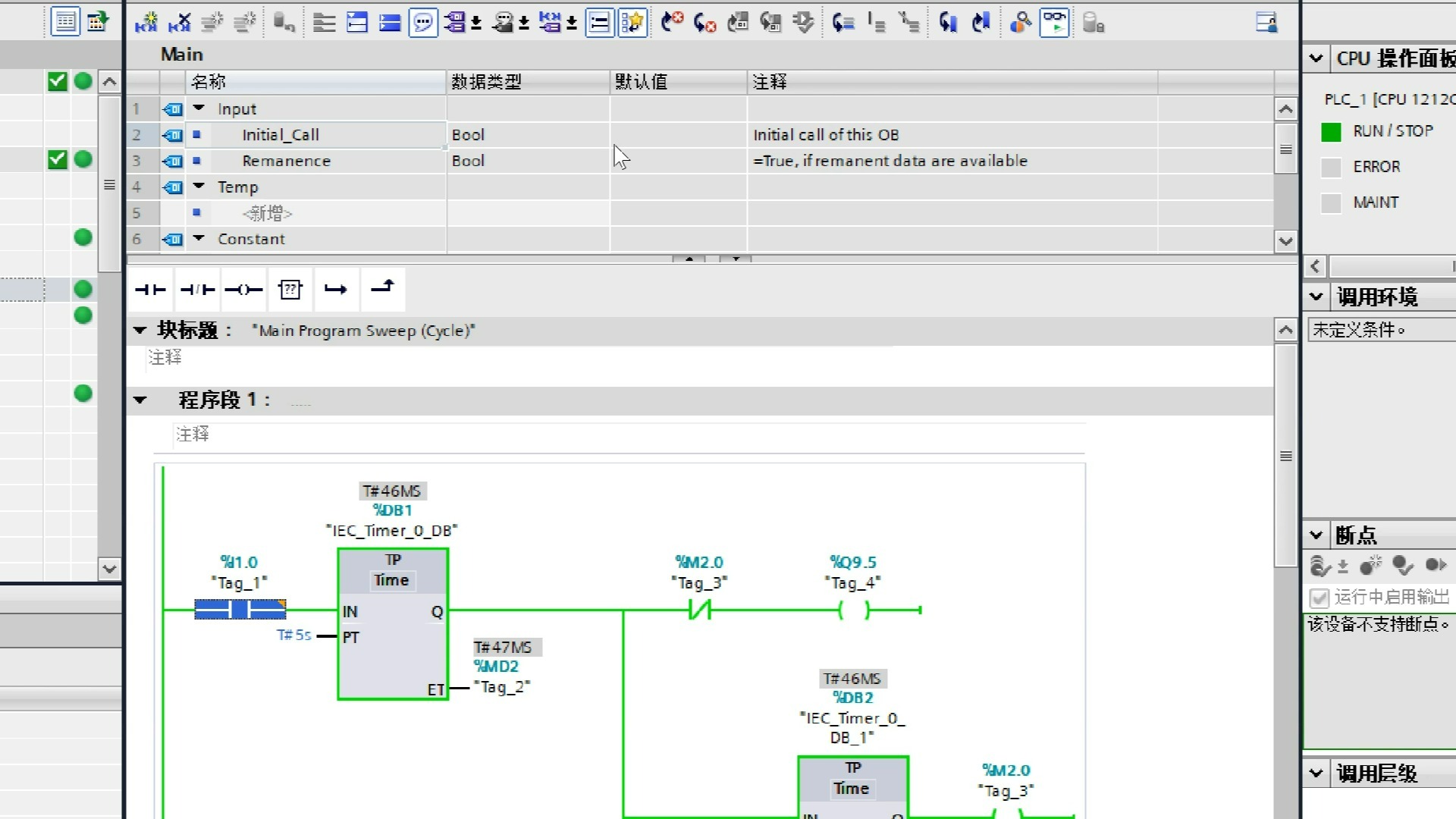Insert an empty box instruction
Image resolution: width=1456 pixels, height=819 pixels.
(290, 290)
